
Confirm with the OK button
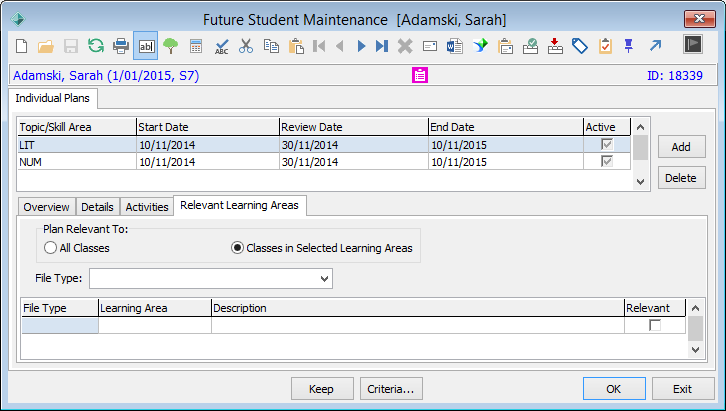tap(614, 389)
